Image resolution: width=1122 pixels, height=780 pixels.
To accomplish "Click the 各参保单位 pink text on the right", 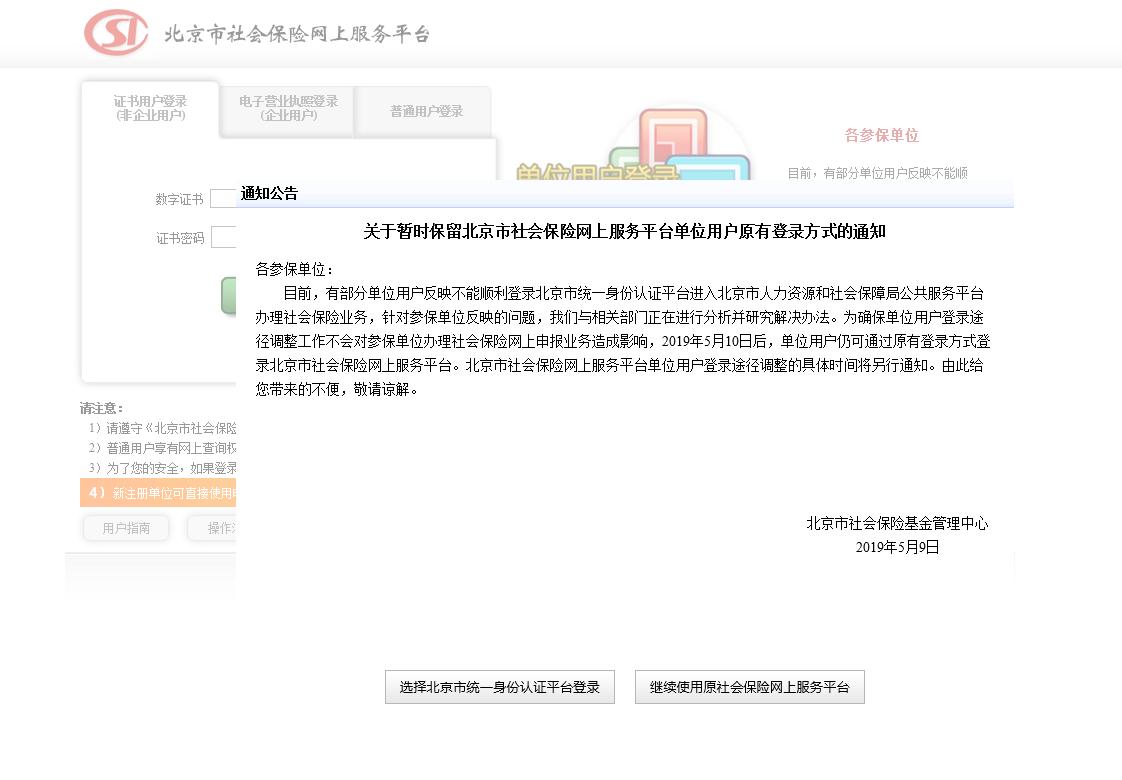I will click(880, 136).
